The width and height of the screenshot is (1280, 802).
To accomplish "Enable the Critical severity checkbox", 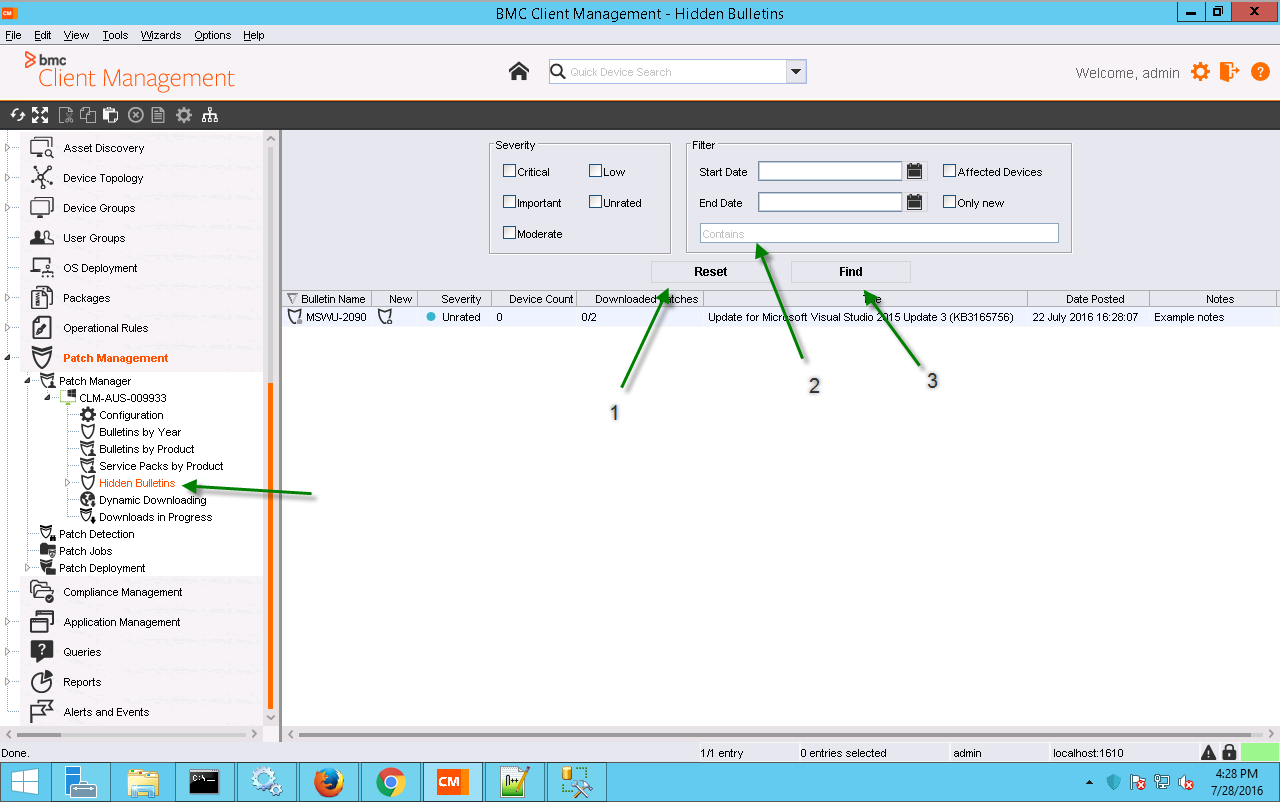I will coord(509,171).
